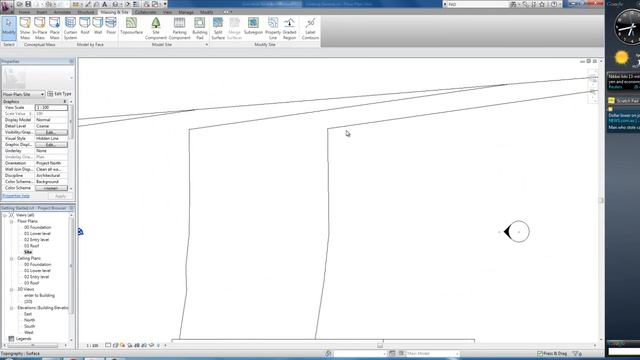Open the View ribbon tab
The height and width of the screenshot is (360, 640).
[x=167, y=12]
